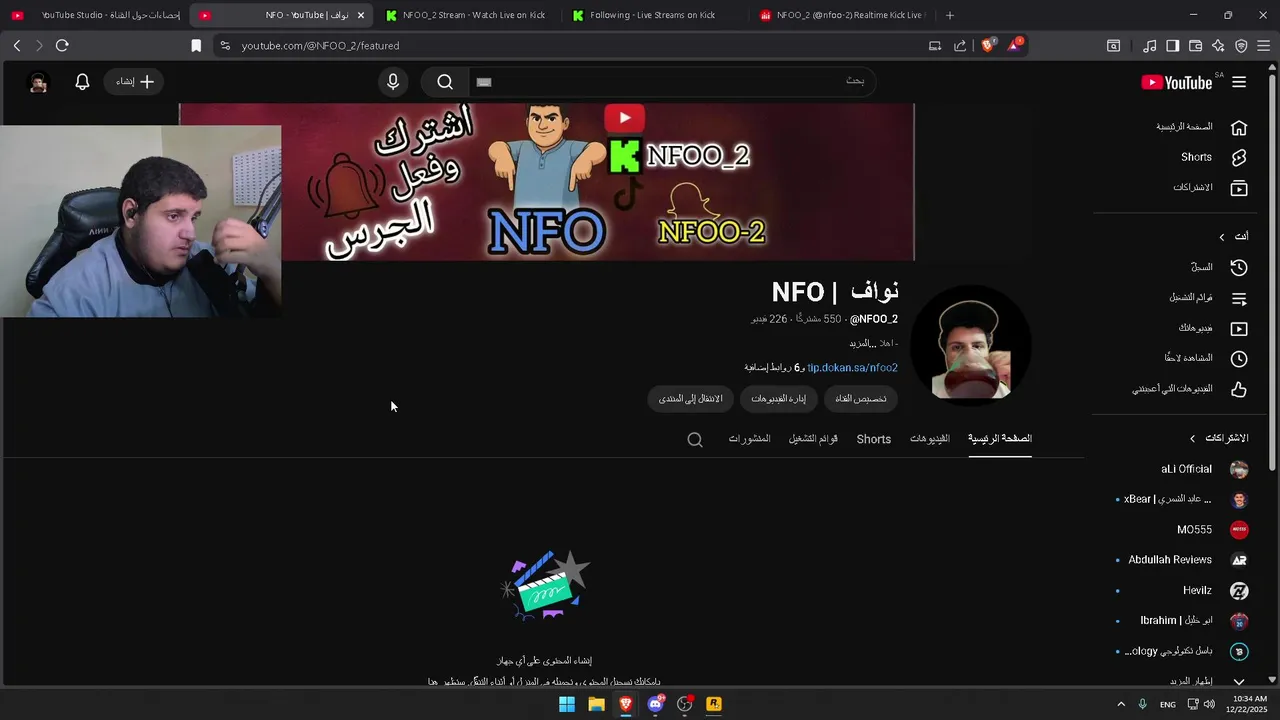Open Subscriptions feed icon in sidebar
Screen dimensions: 1280x720
(x=1239, y=188)
